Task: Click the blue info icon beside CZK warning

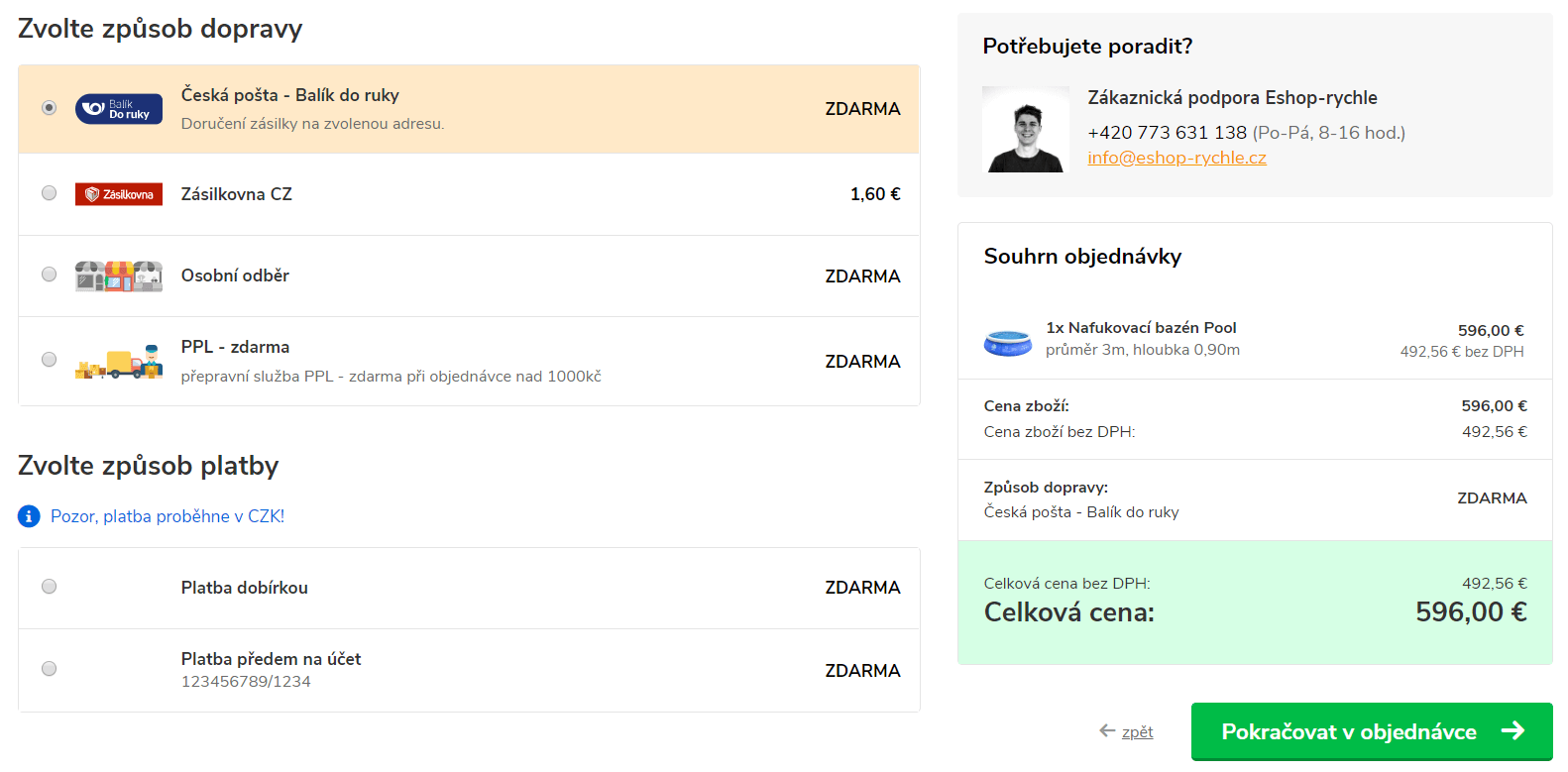Action: pyautogui.click(x=30, y=516)
